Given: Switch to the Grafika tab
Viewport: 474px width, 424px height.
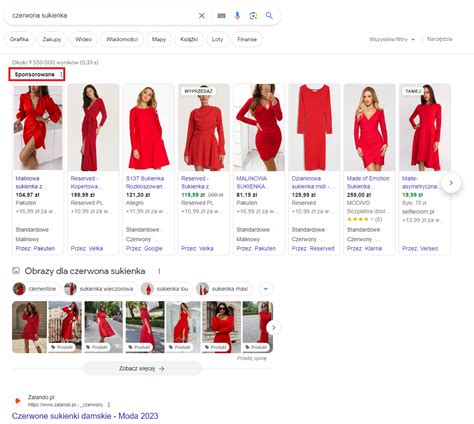Looking at the screenshot, I should 19,39.
